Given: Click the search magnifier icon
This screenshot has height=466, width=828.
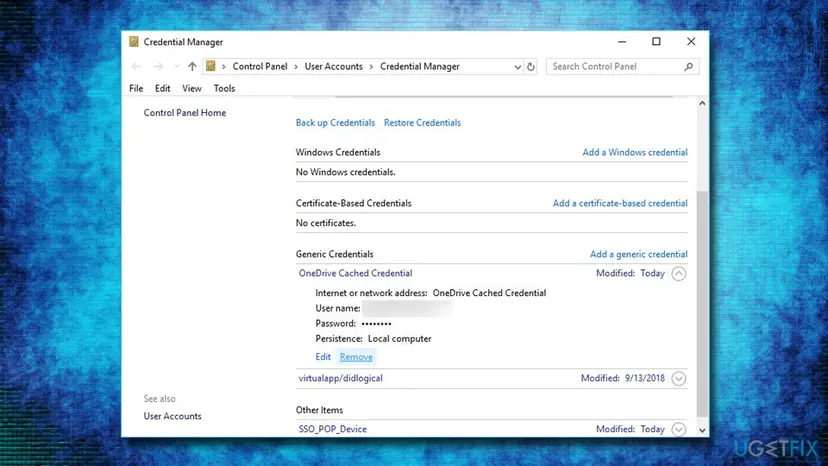Looking at the screenshot, I should point(689,67).
